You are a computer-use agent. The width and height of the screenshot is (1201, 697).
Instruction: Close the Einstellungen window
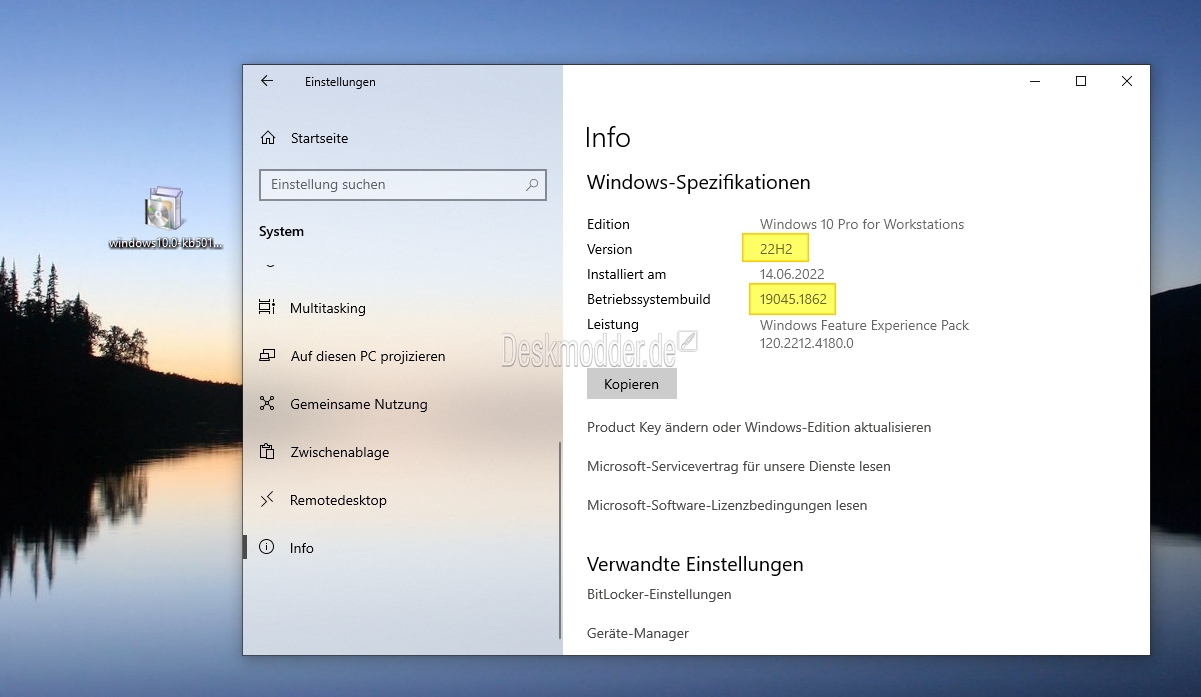1127,81
